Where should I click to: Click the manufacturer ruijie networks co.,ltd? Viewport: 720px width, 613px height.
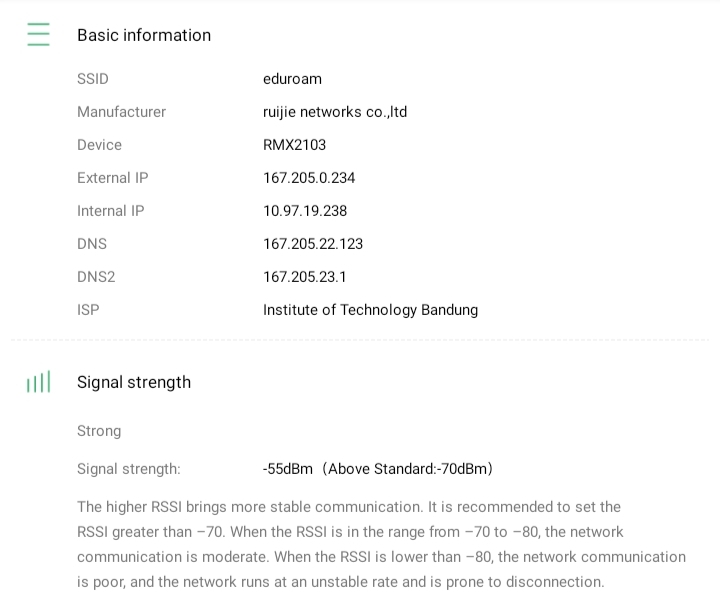coord(335,112)
